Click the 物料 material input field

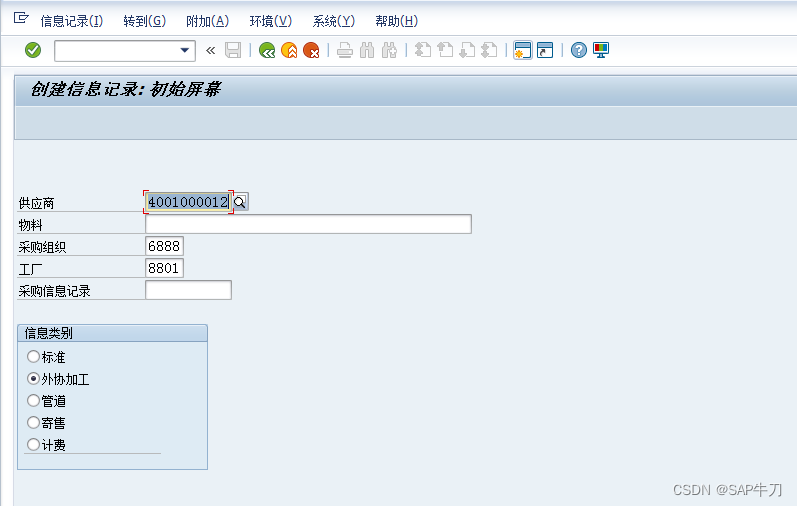coord(309,224)
